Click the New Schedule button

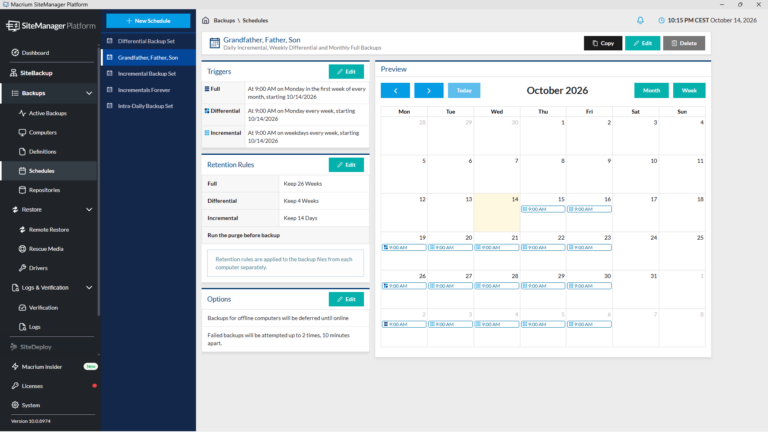(x=148, y=21)
